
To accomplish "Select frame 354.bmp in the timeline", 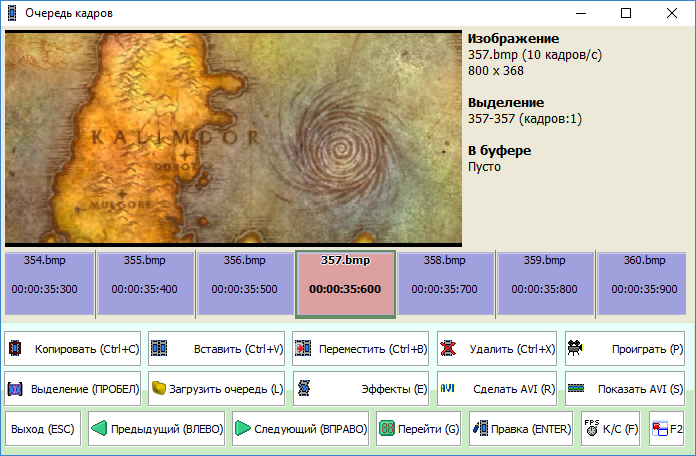I will pyautogui.click(x=49, y=283).
